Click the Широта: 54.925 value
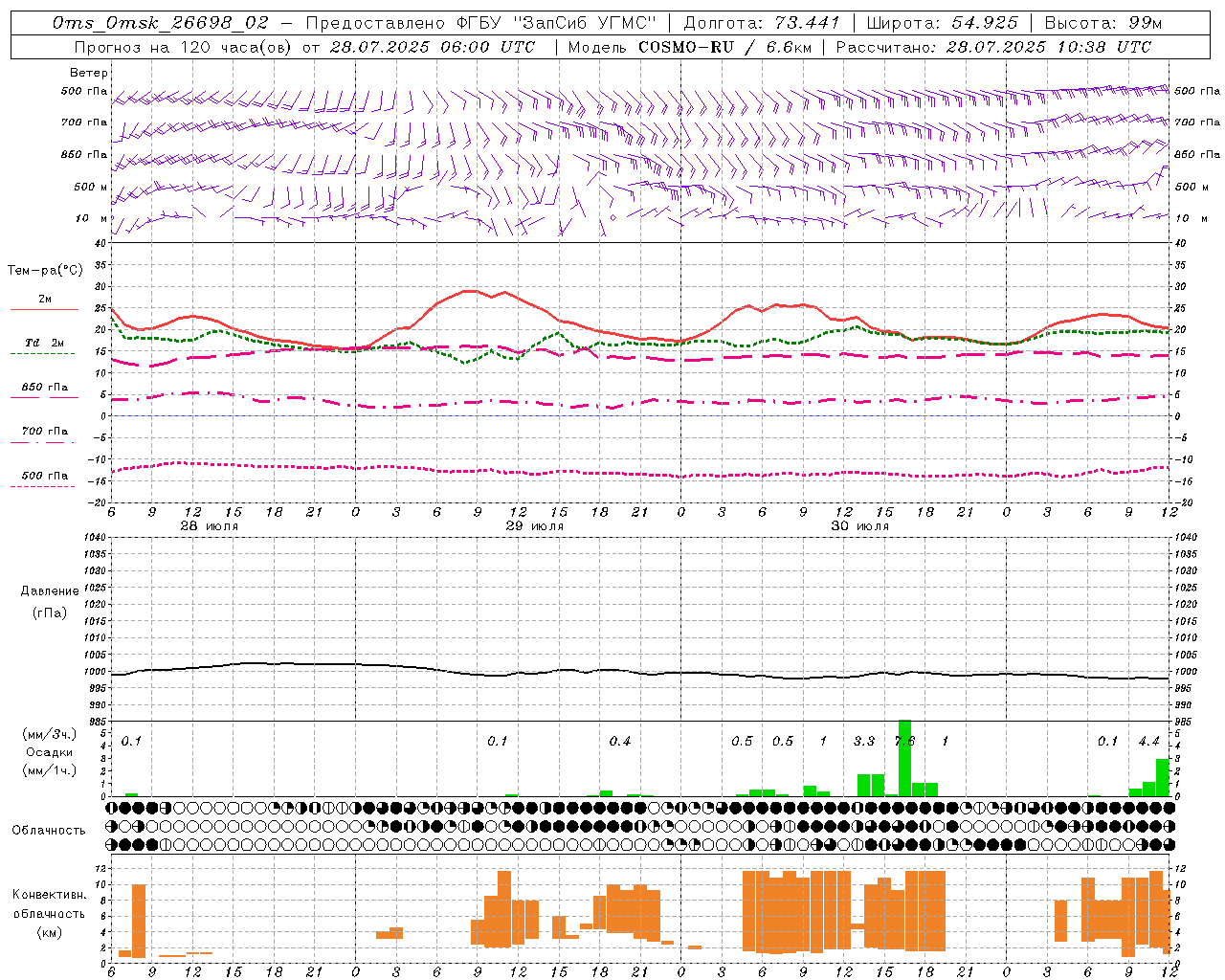Viewport: 1225px width, 980px height. pos(942,23)
